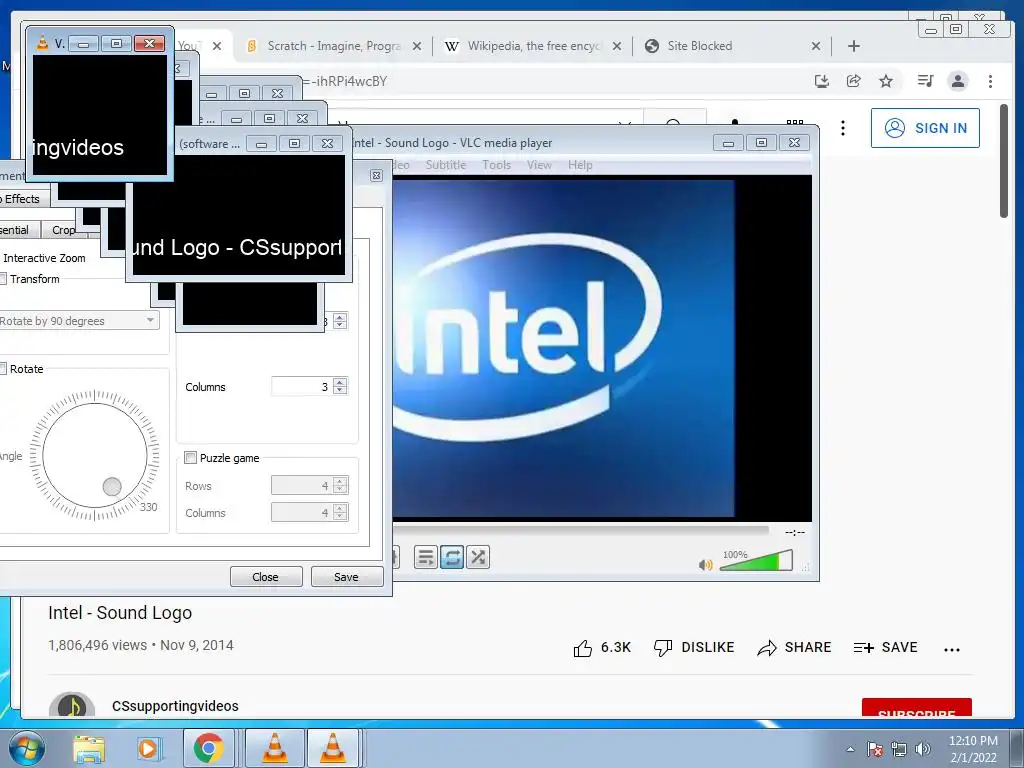Show hidden tray icons arrow

pyautogui.click(x=850, y=749)
